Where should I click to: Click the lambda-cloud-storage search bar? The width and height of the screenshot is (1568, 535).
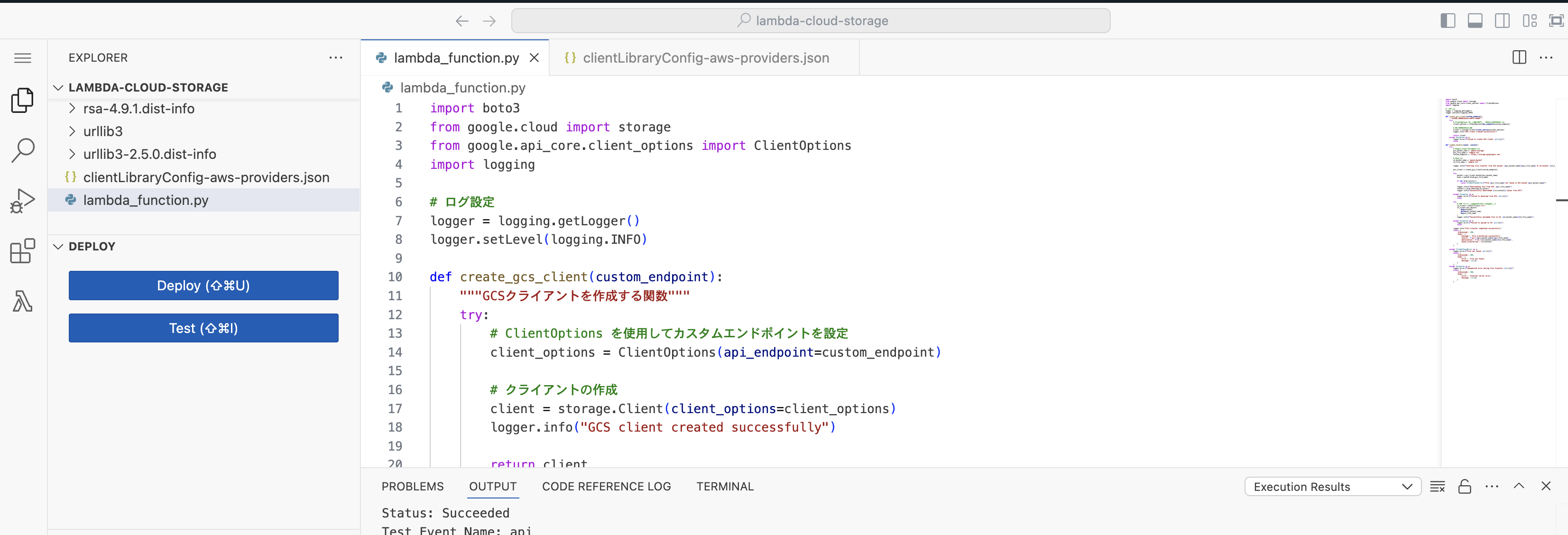point(810,21)
